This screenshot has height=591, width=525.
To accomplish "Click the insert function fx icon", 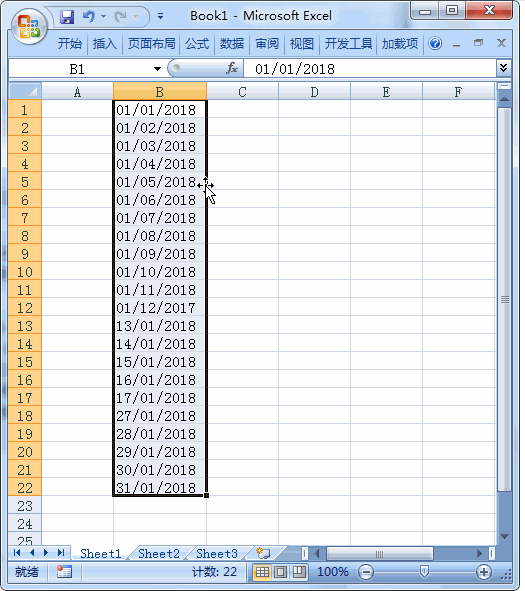I will point(232,69).
